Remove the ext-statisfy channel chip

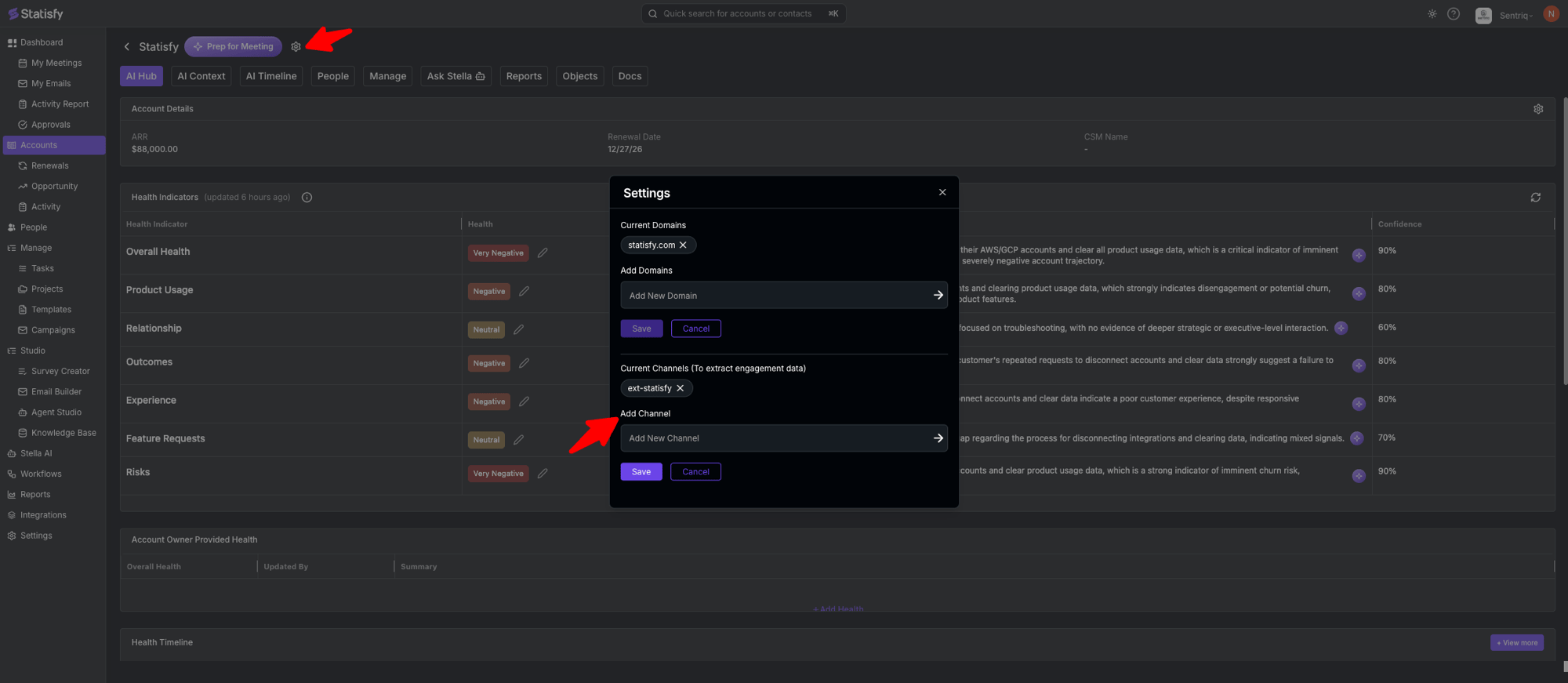click(x=680, y=388)
